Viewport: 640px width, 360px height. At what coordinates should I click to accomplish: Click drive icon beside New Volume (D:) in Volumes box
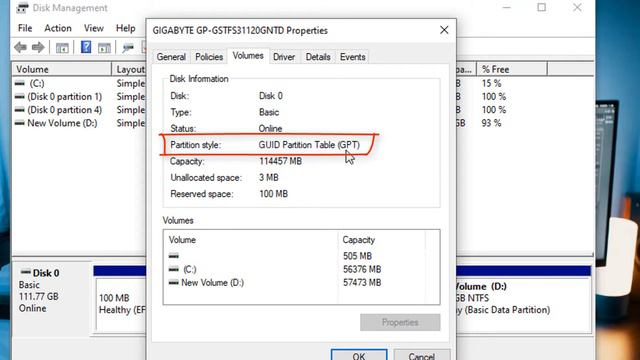(x=173, y=282)
